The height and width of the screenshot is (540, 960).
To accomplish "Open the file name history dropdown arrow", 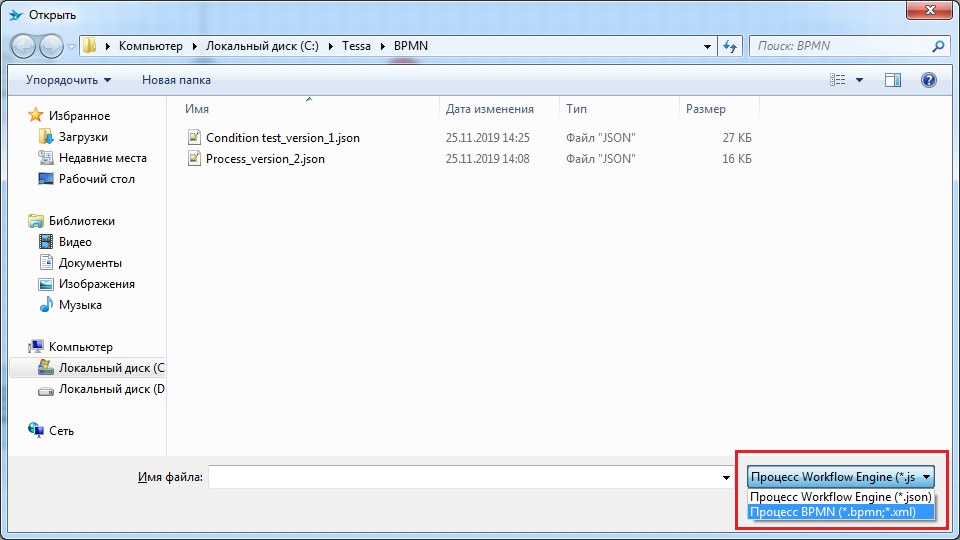I will coord(726,478).
